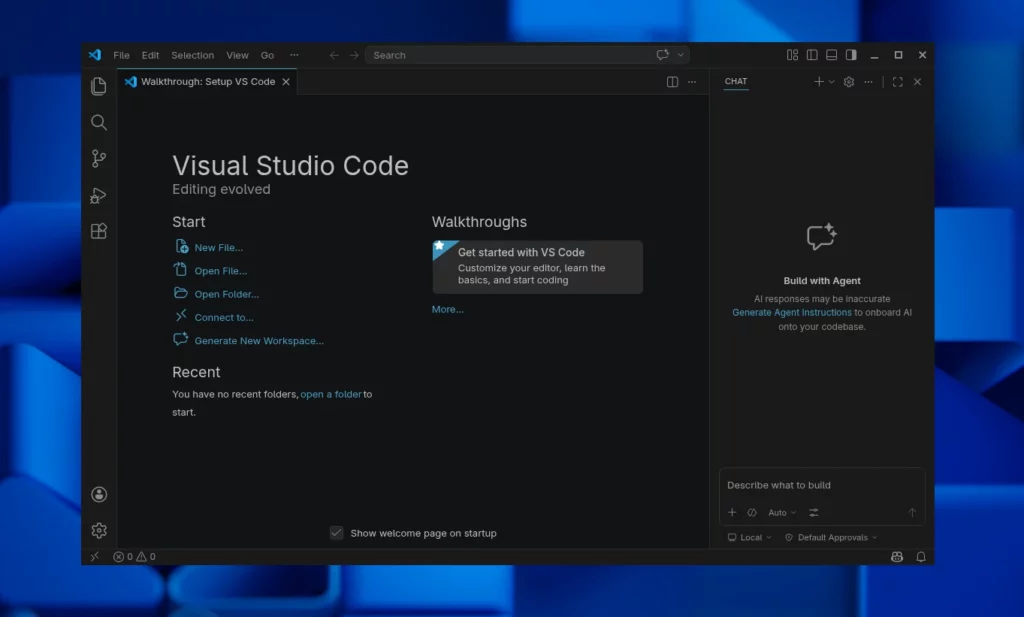Image resolution: width=1024 pixels, height=617 pixels.
Task: Toggle the Secondary Side Bar visibility icon
Action: tap(851, 55)
